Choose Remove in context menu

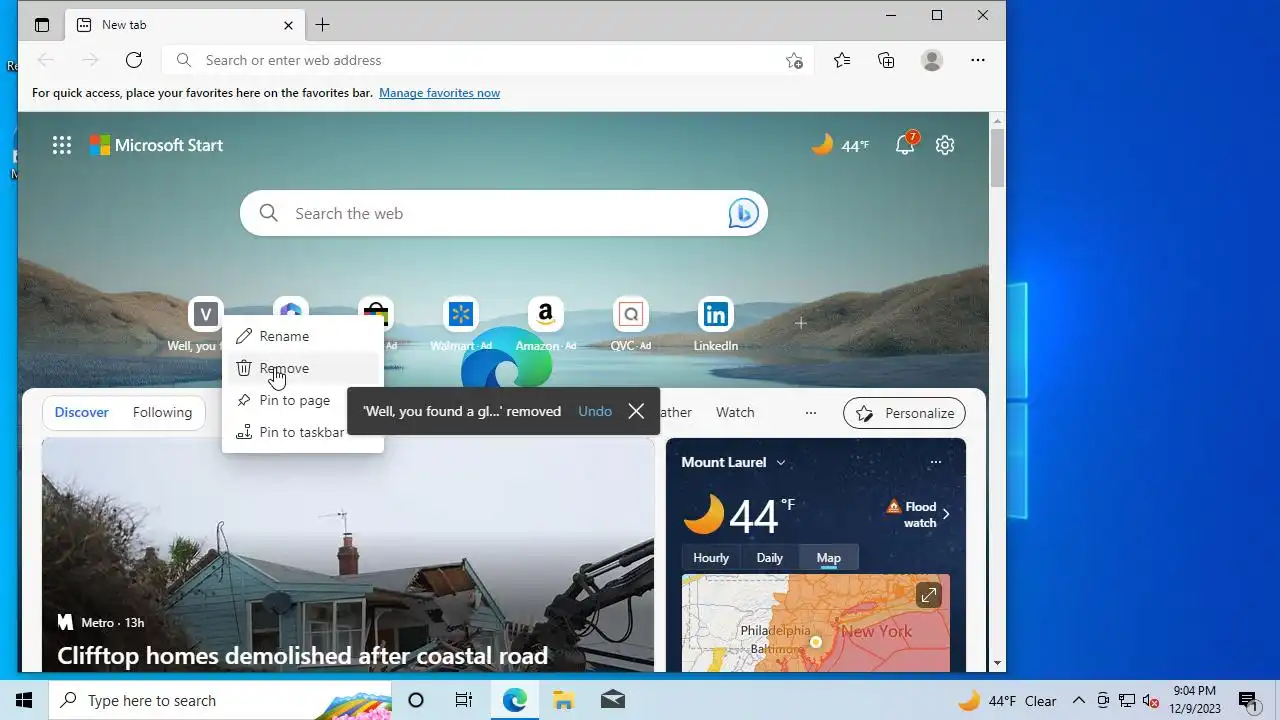pyautogui.click(x=303, y=368)
